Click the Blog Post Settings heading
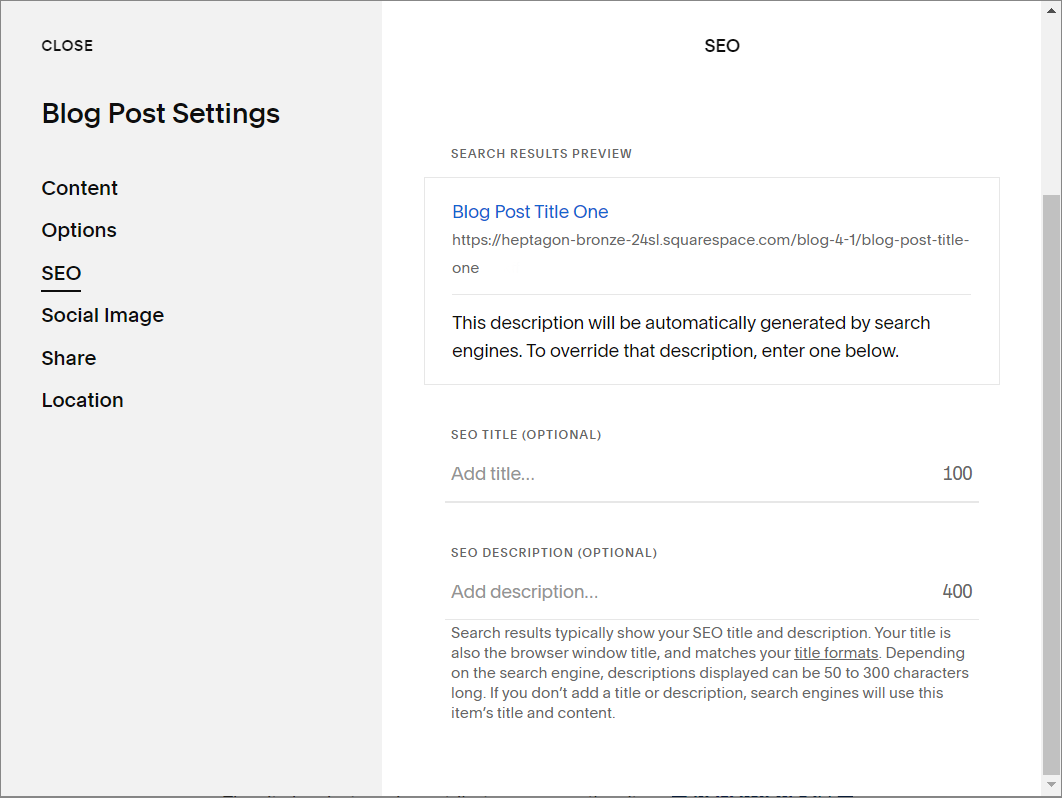1062x798 pixels. coord(160,113)
